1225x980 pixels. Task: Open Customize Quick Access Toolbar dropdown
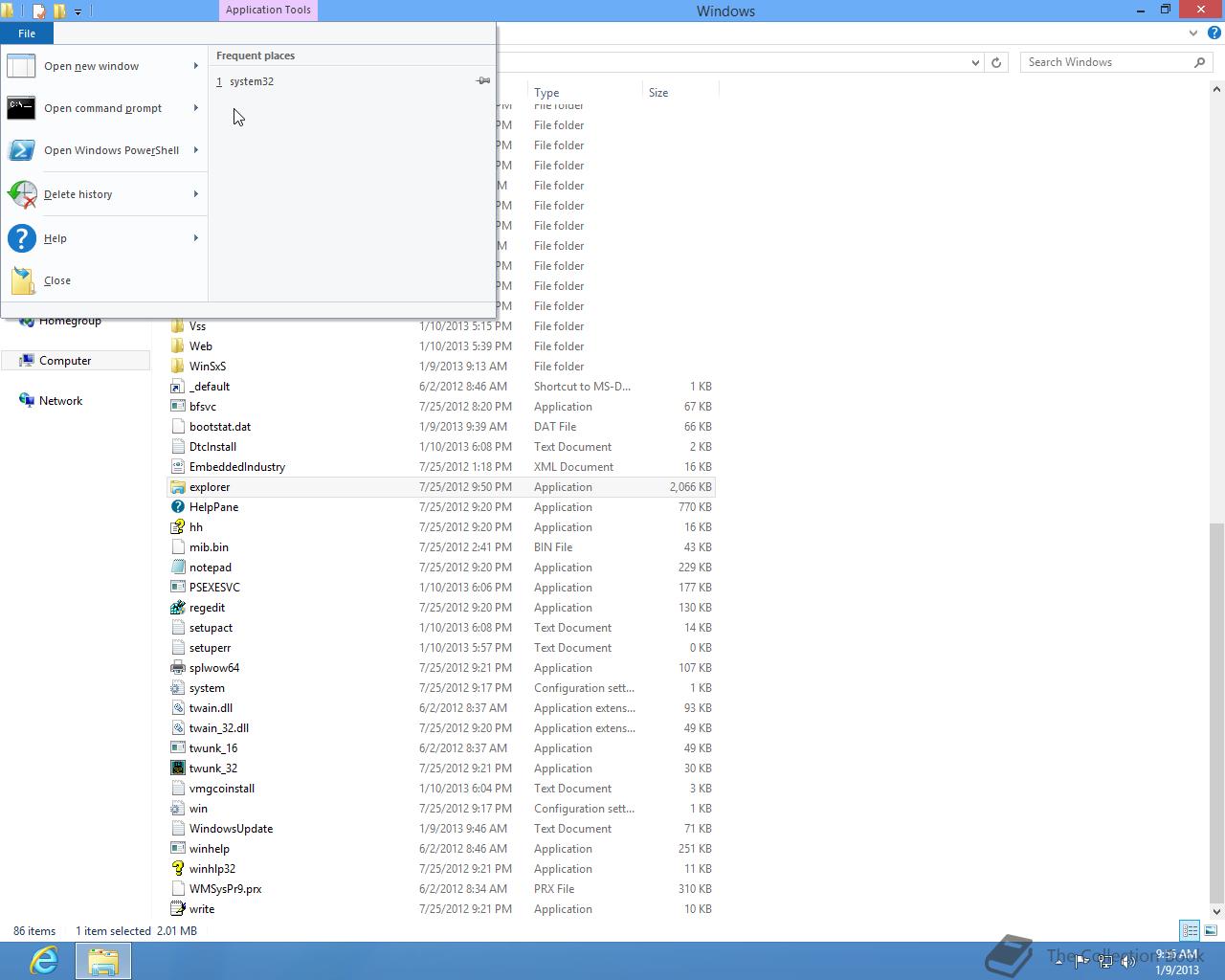click(78, 11)
